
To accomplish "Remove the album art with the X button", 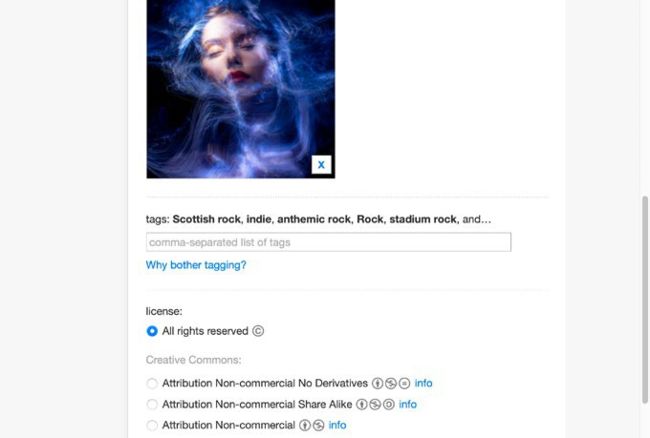I will [321, 165].
